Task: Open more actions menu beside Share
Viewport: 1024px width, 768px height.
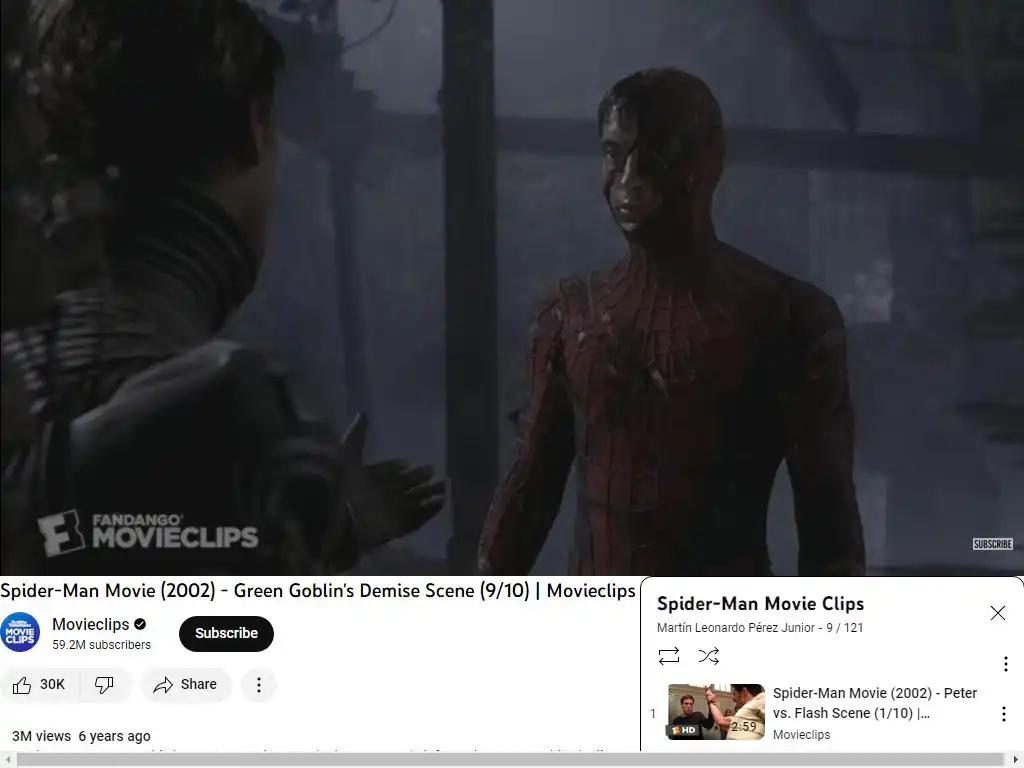Action: pos(259,684)
